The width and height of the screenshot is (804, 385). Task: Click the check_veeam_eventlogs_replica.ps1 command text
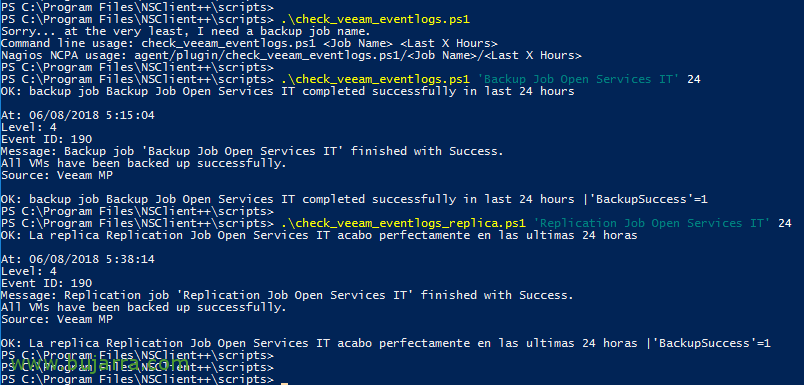(404, 223)
